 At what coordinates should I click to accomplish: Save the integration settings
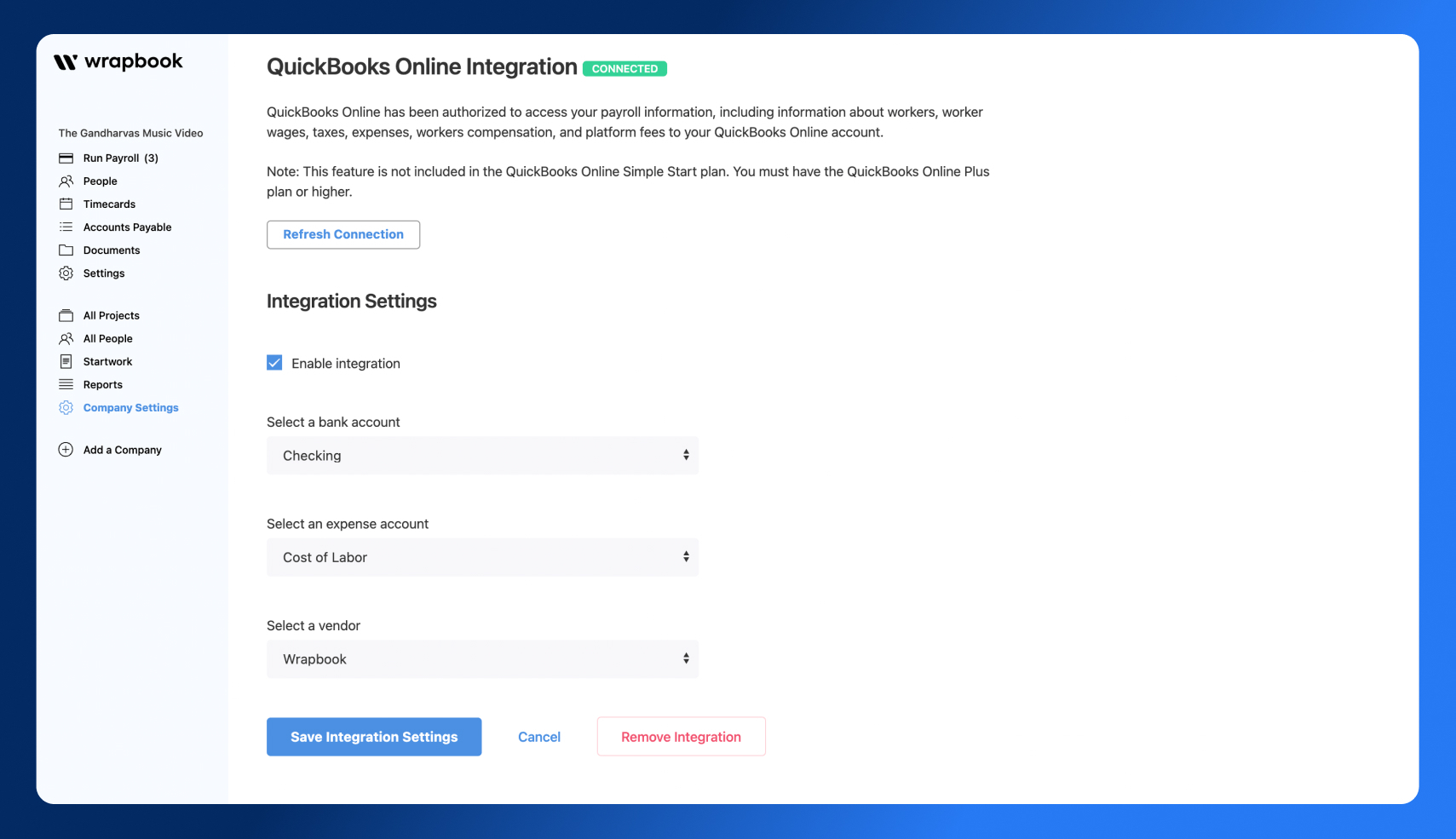click(373, 736)
